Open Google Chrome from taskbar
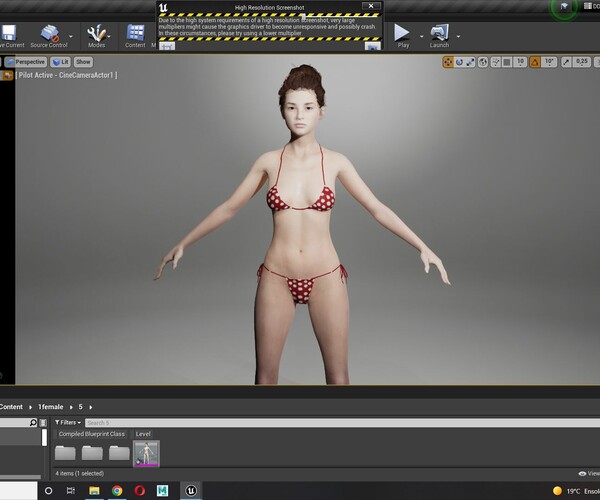This screenshot has height=500, width=600. [x=117, y=490]
